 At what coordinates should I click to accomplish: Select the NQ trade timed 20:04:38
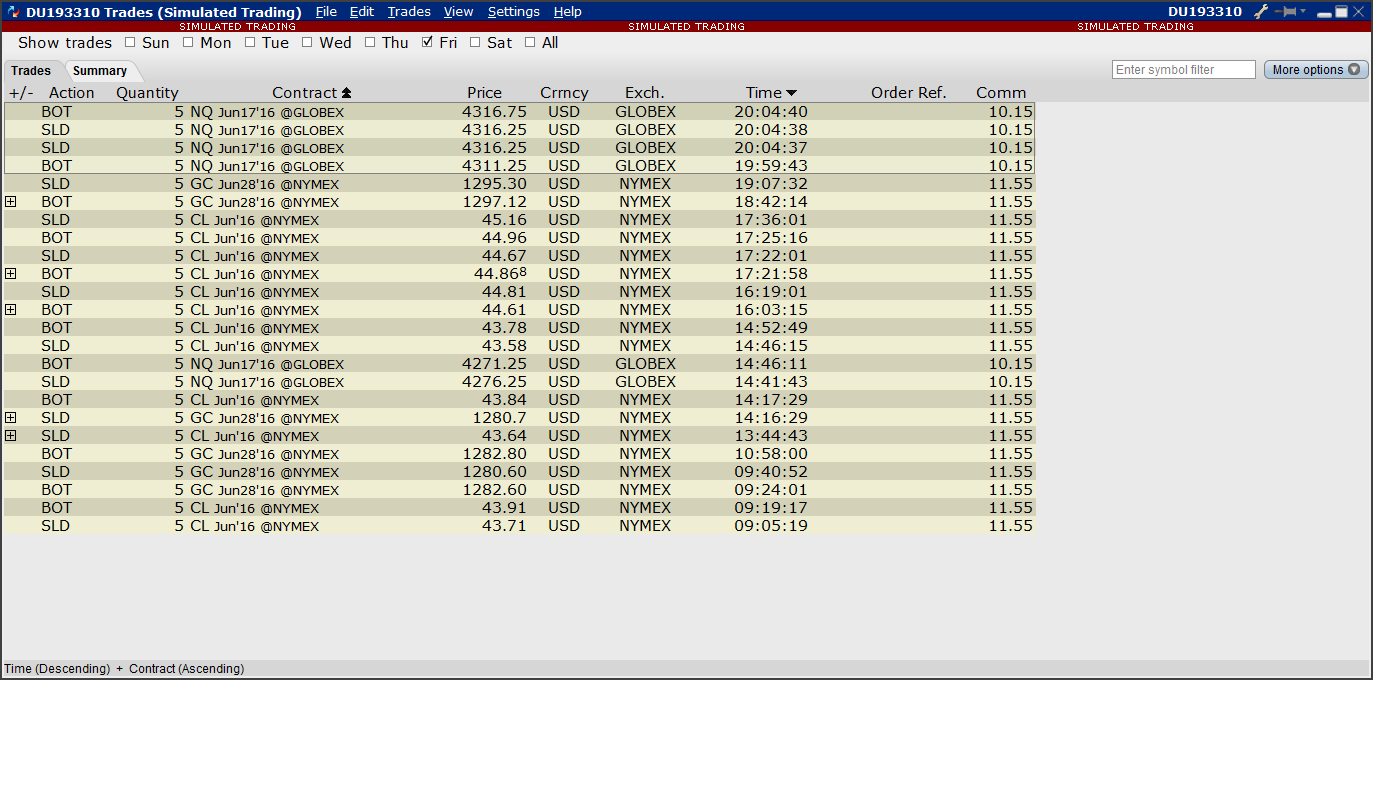click(x=519, y=130)
